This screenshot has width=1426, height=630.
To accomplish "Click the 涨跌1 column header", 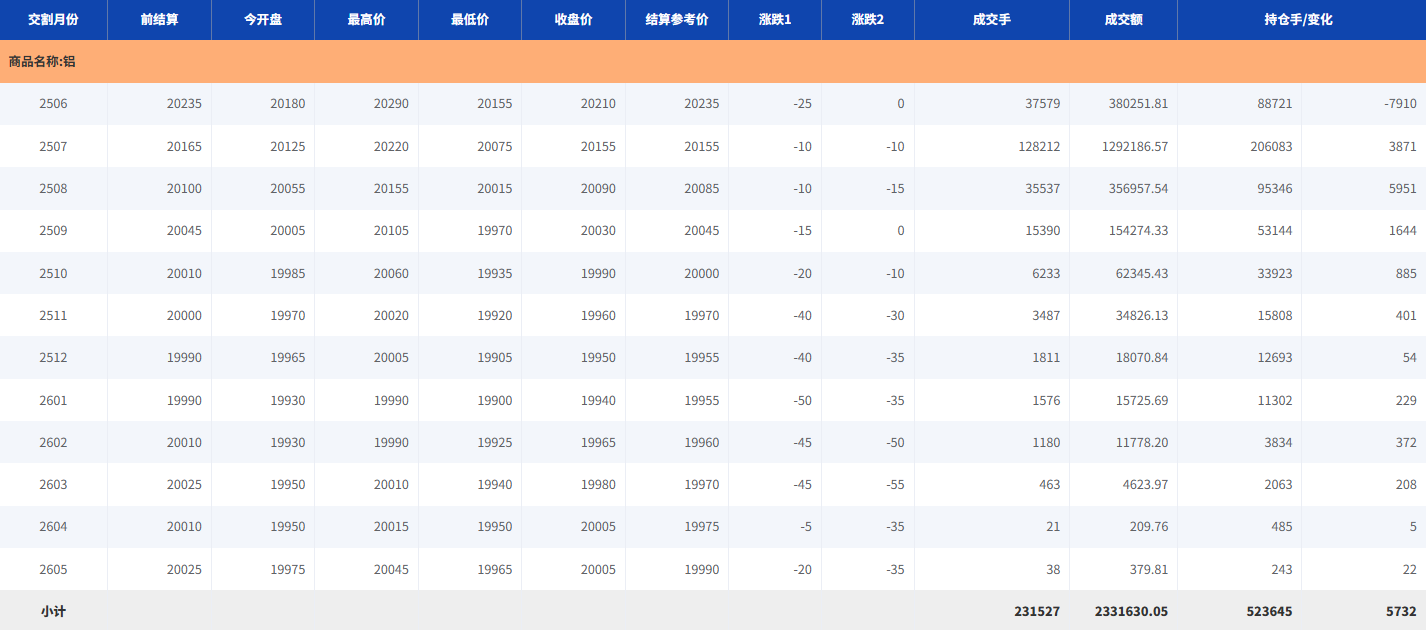I will pyautogui.click(x=775, y=20).
